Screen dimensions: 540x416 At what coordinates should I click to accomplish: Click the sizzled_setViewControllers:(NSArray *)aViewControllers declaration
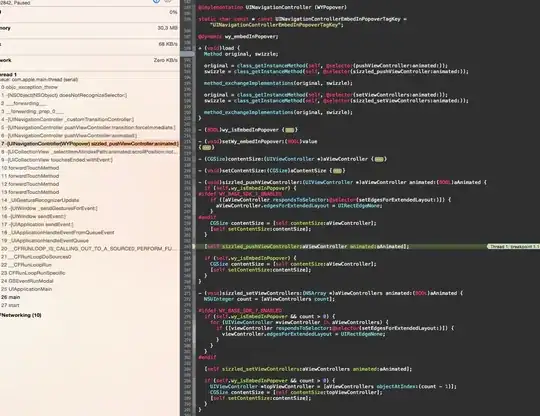331,293
